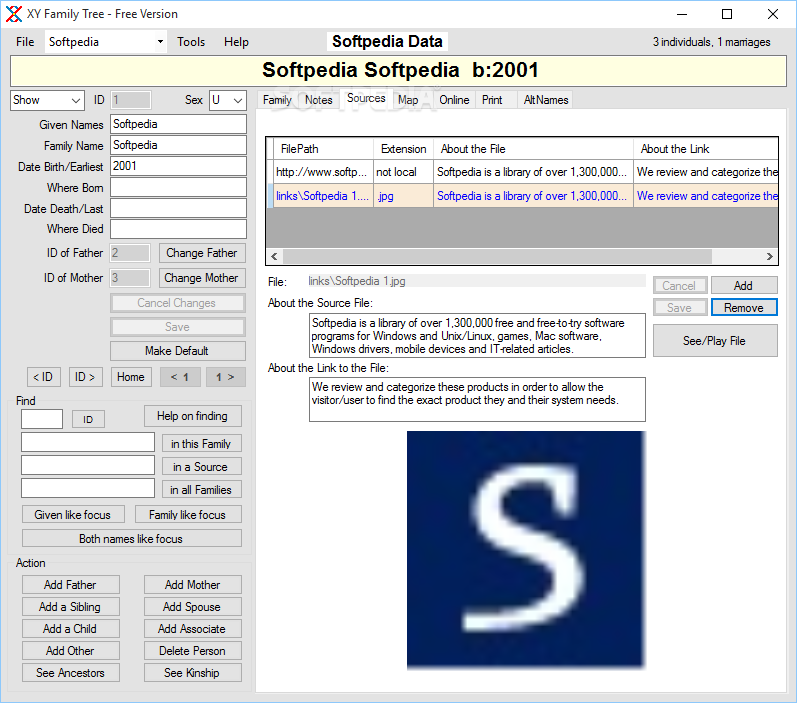Open the File menu
This screenshot has width=797, height=703.
(x=25, y=42)
